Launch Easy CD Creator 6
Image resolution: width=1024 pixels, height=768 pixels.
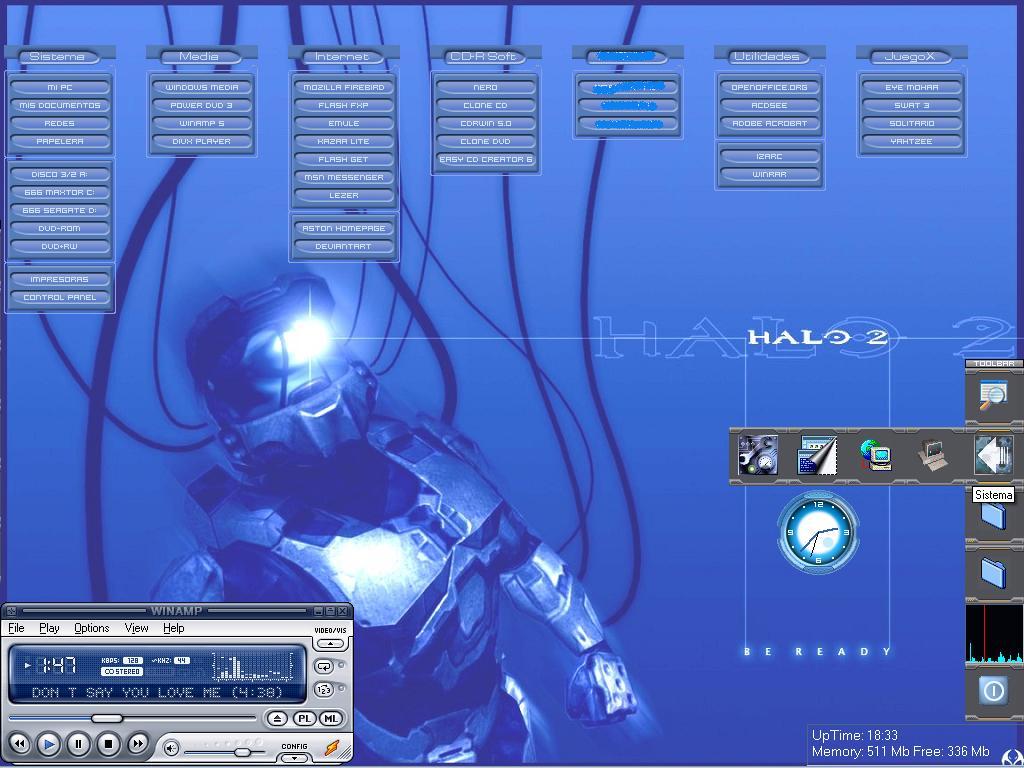point(485,159)
